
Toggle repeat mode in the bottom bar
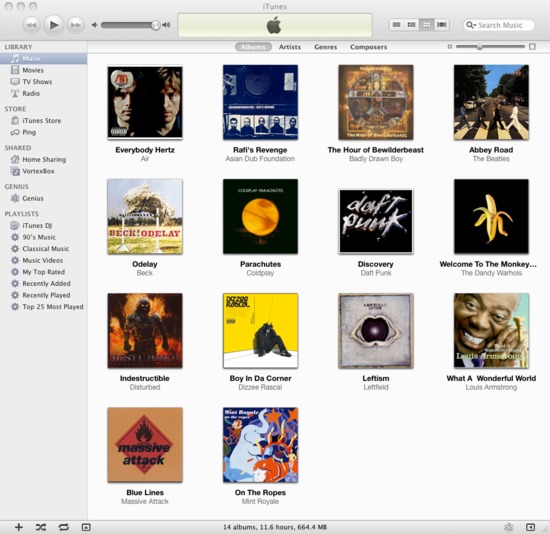(x=63, y=527)
